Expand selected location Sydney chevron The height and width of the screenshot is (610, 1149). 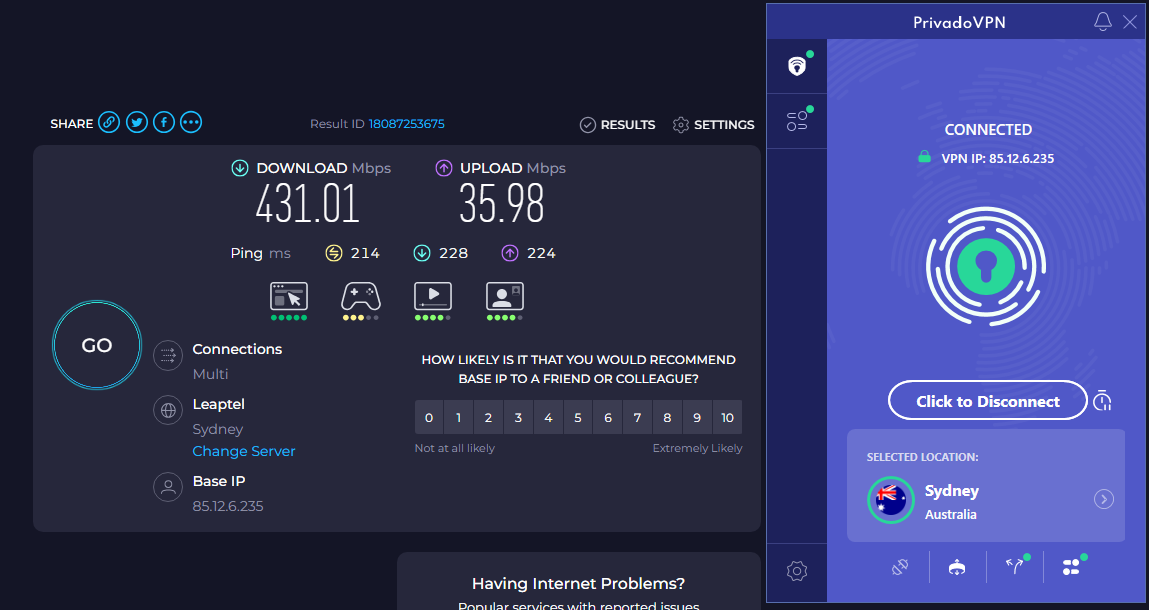[x=1104, y=499]
